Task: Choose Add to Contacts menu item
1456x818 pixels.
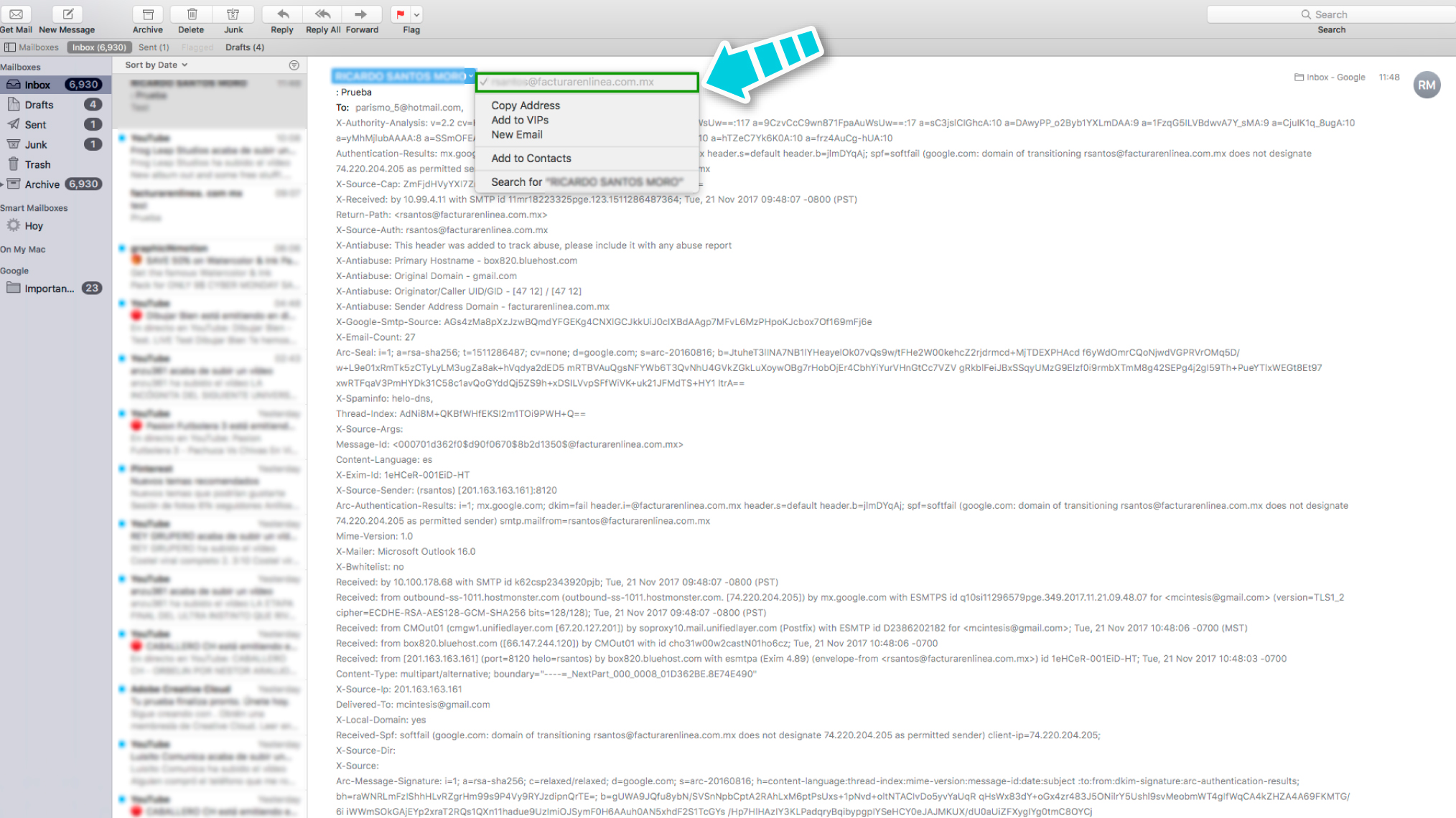Action: [x=531, y=159]
